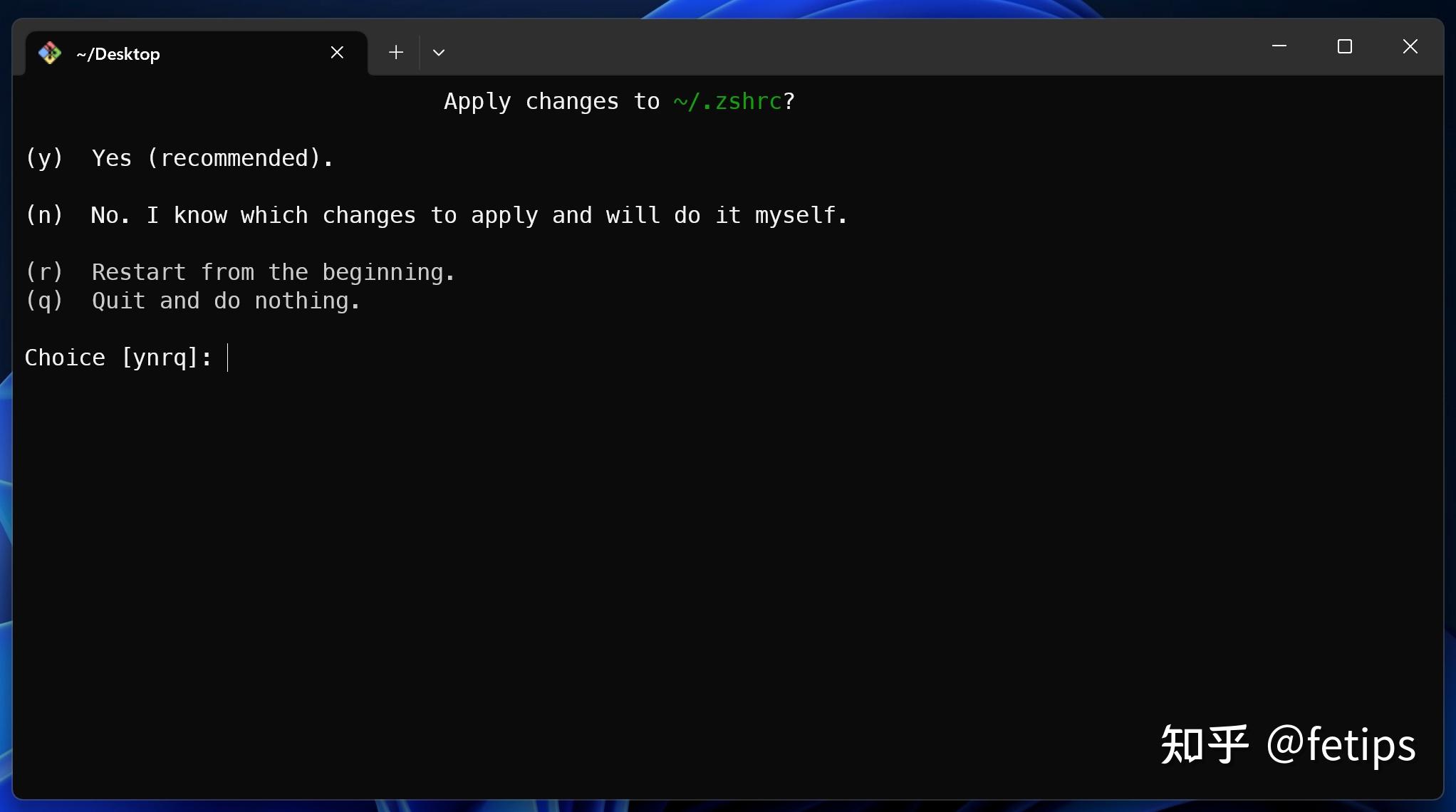This screenshot has height=812, width=1456.
Task: Click the "Yes (recommended)" option line
Action: tap(212, 158)
